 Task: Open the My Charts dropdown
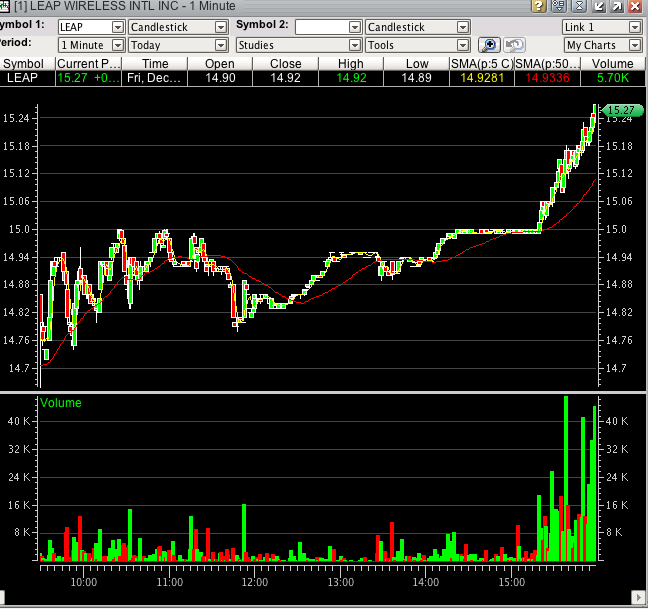click(x=634, y=45)
